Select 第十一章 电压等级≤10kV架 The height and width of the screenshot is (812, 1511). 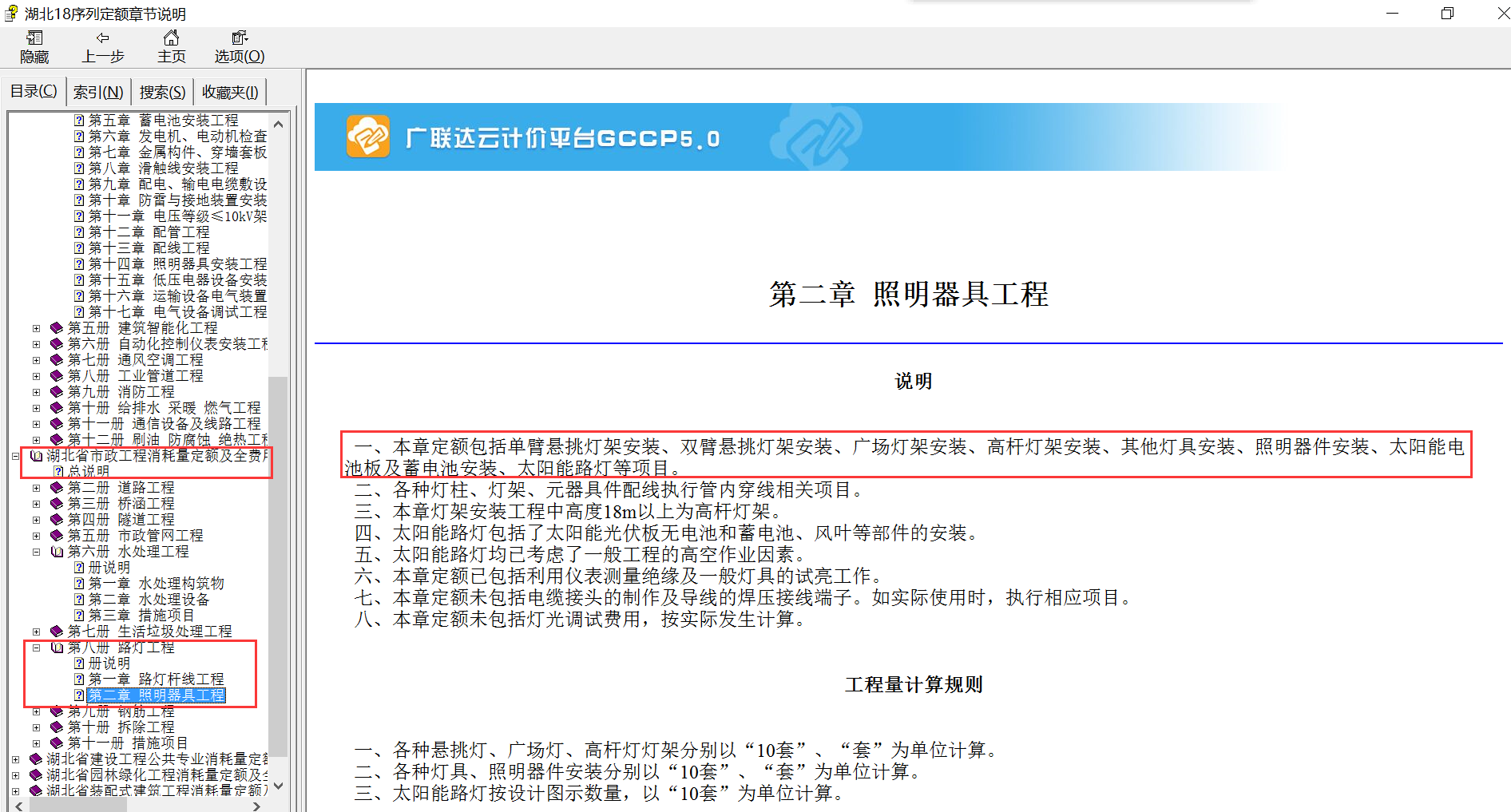(177, 216)
